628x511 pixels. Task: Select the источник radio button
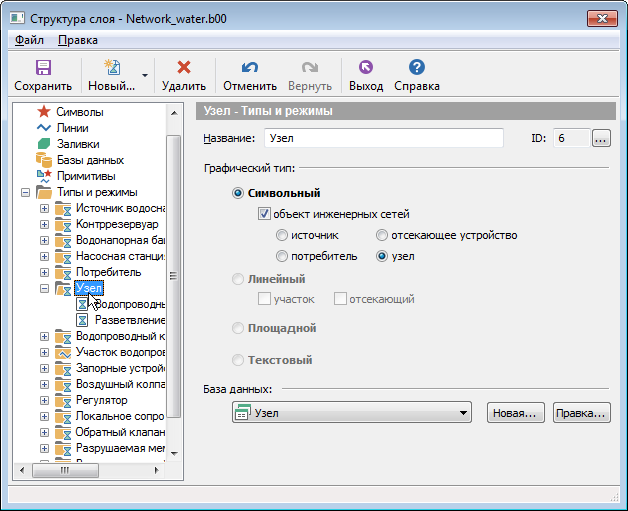click(282, 235)
